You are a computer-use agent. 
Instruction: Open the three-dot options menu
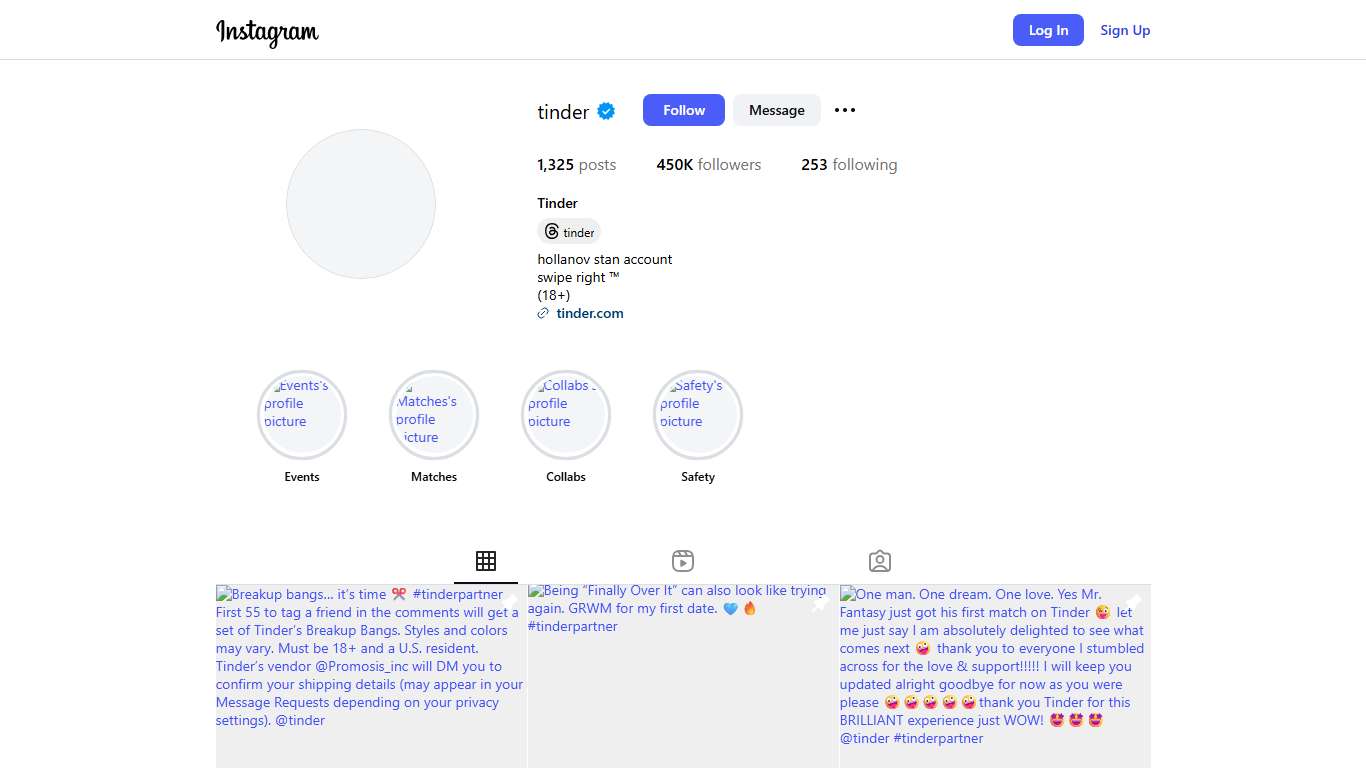[845, 110]
